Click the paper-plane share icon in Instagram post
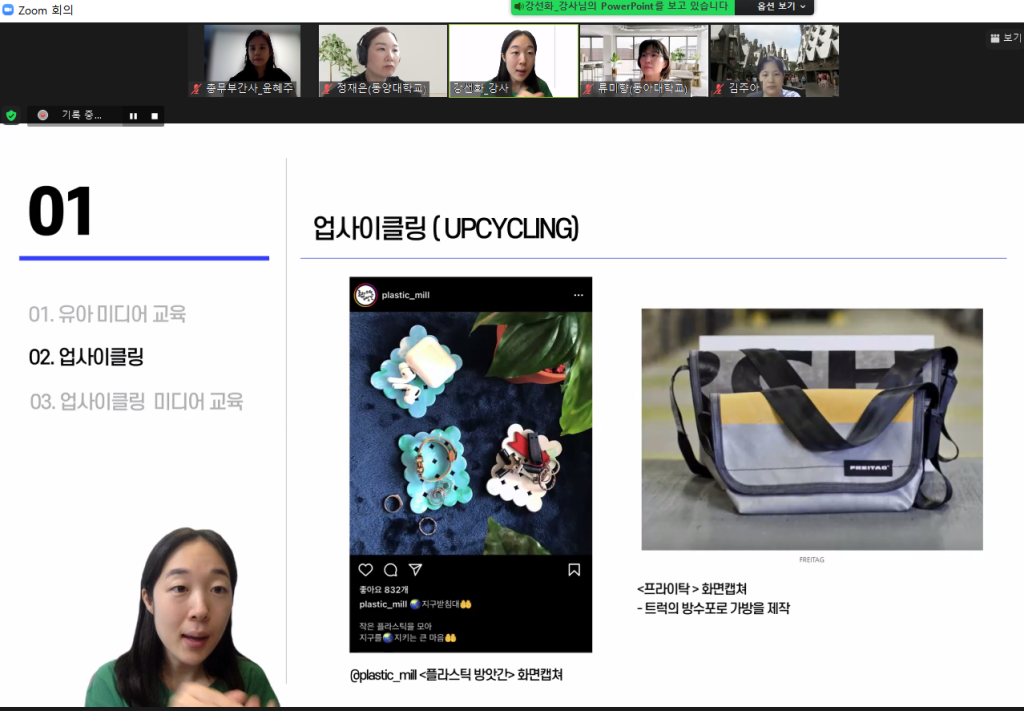This screenshot has height=711, width=1024. [415, 570]
